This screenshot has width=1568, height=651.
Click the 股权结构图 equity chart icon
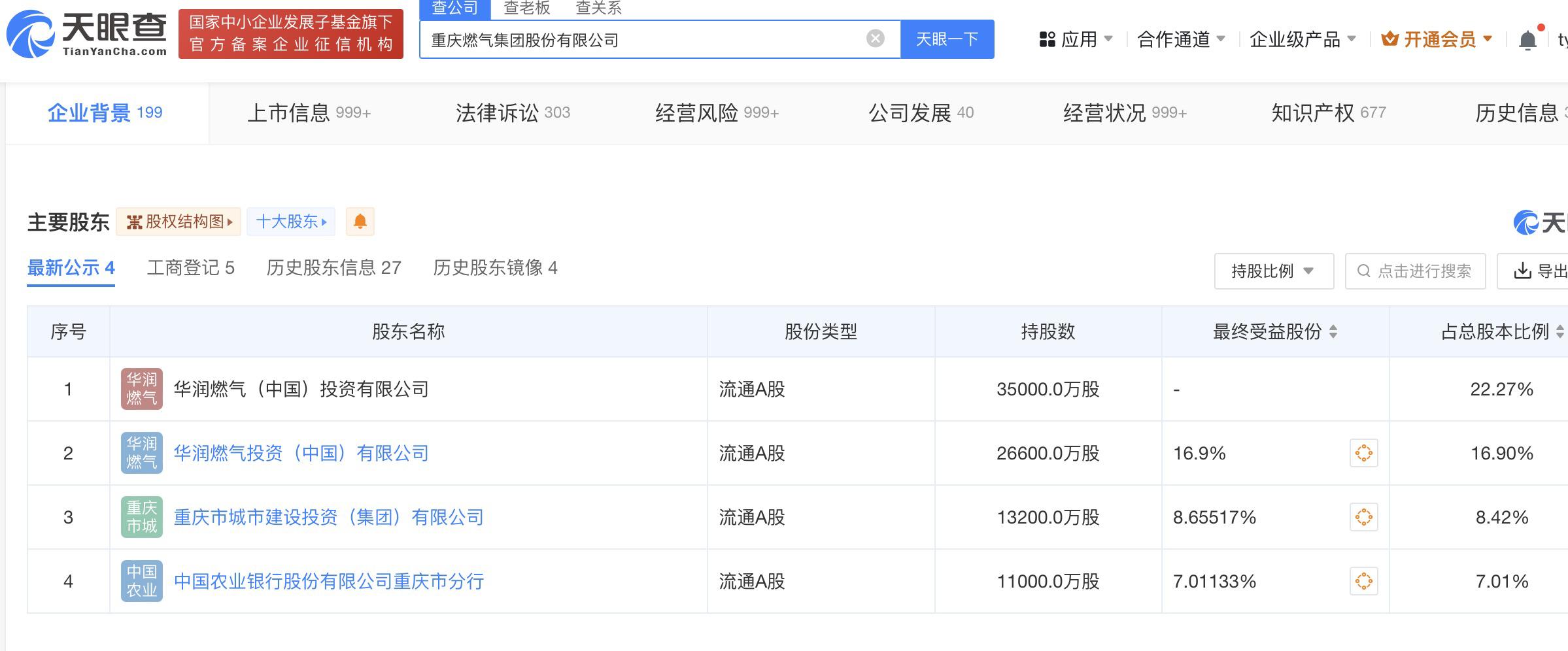[x=135, y=222]
